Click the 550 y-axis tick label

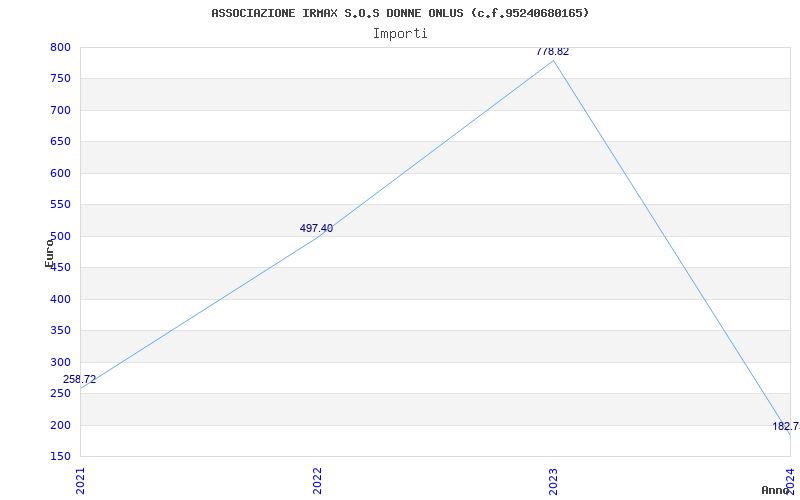pos(60,205)
